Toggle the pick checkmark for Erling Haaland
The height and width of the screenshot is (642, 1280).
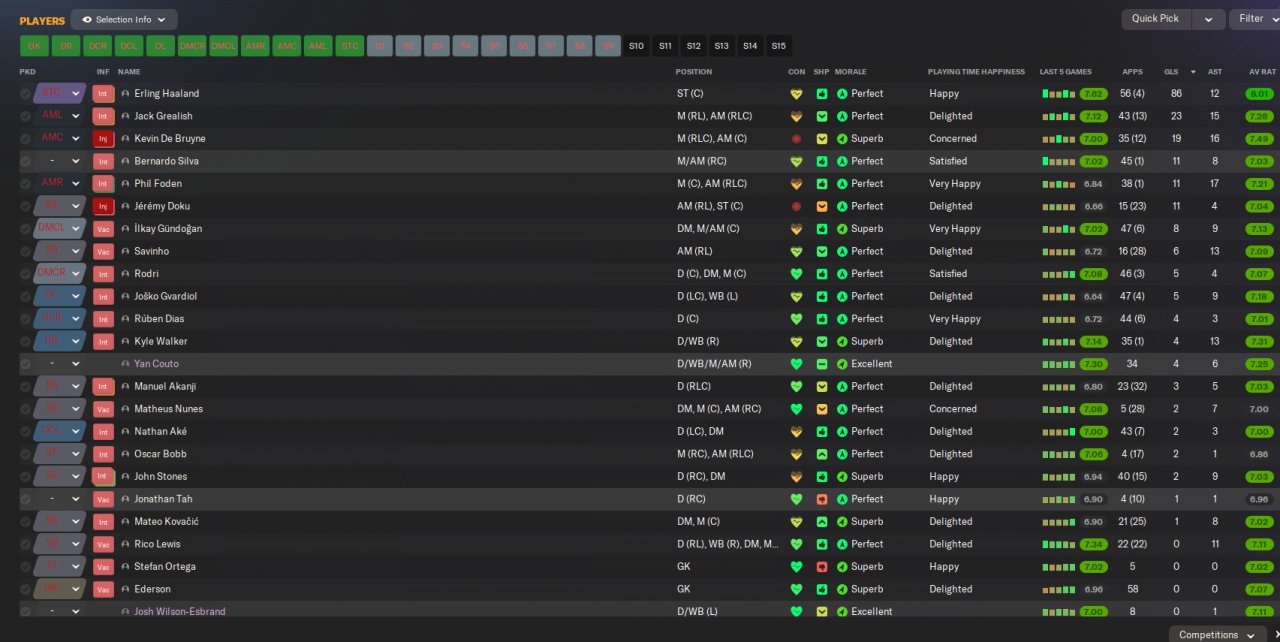(25, 94)
